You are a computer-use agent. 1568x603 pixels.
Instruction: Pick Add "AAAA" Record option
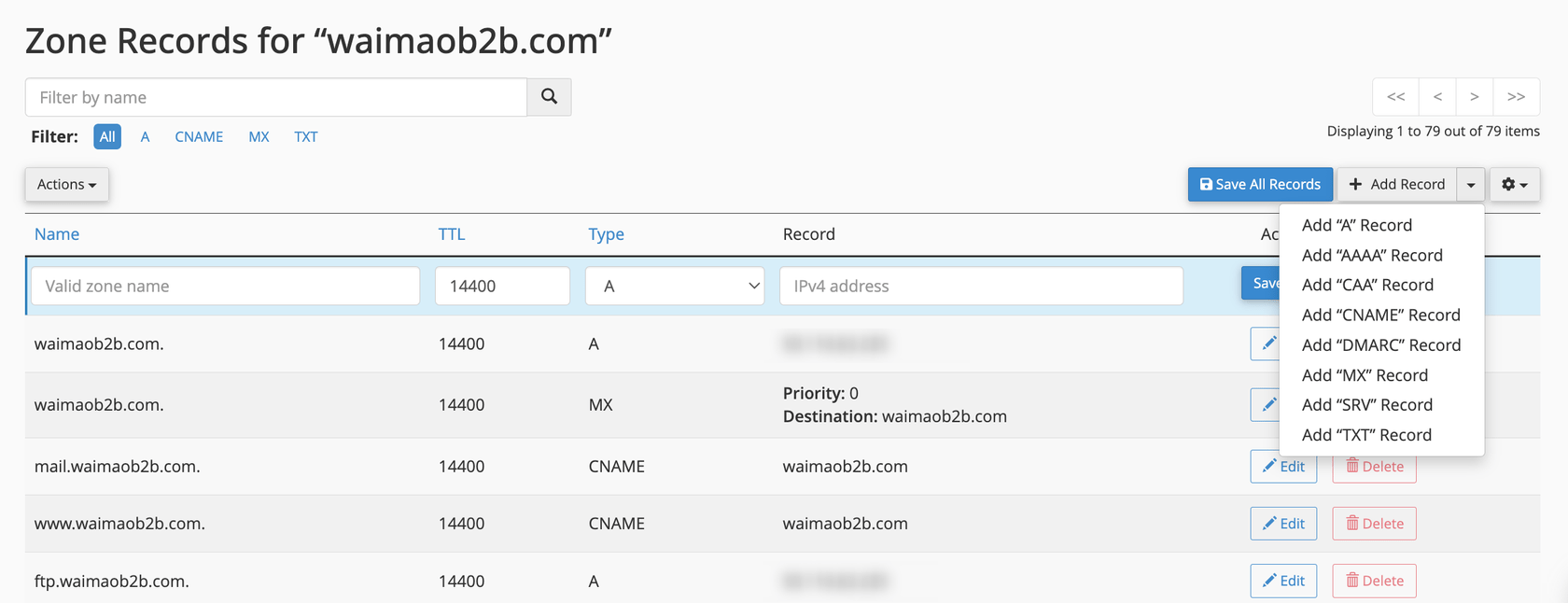coord(1372,255)
